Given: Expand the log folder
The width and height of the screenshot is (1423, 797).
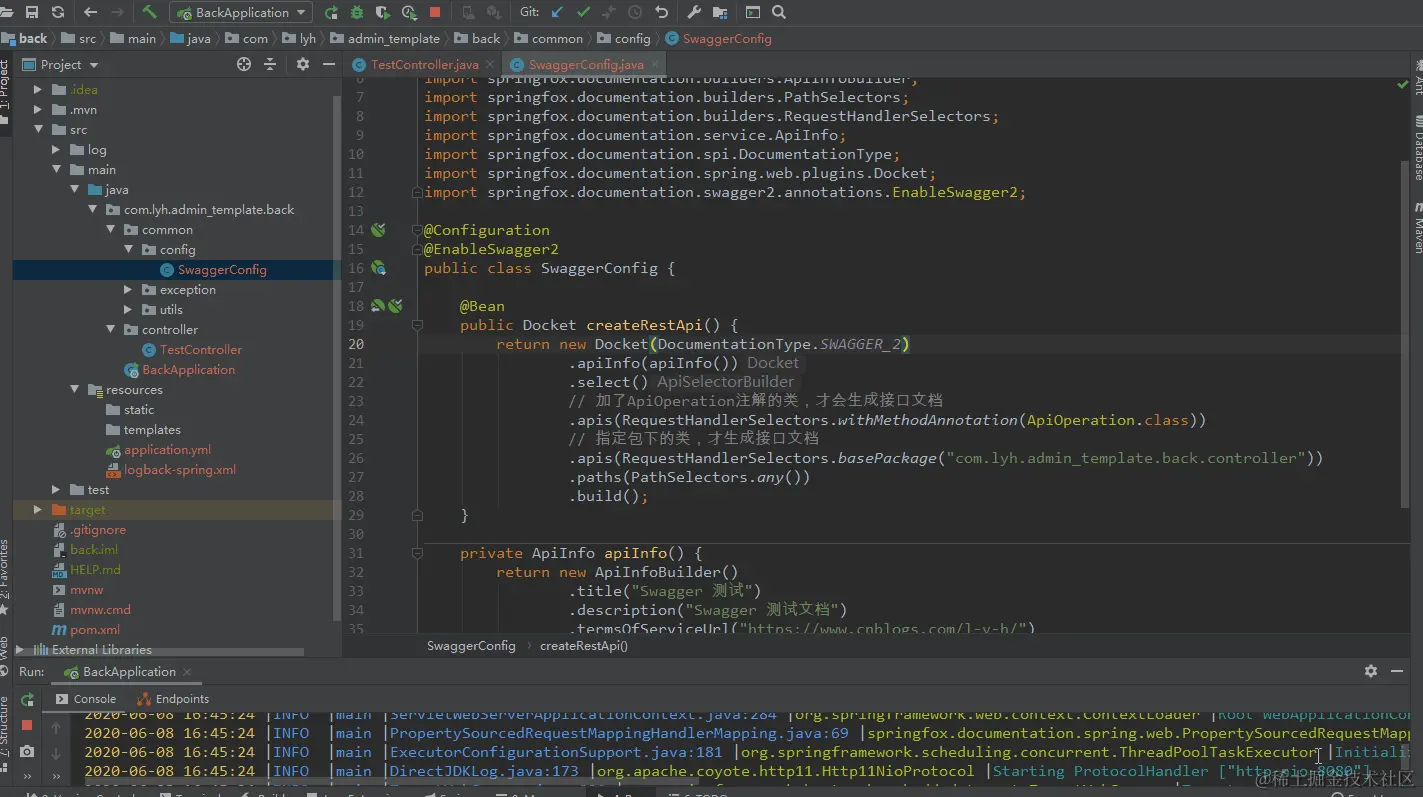Looking at the screenshot, I should tap(56, 149).
